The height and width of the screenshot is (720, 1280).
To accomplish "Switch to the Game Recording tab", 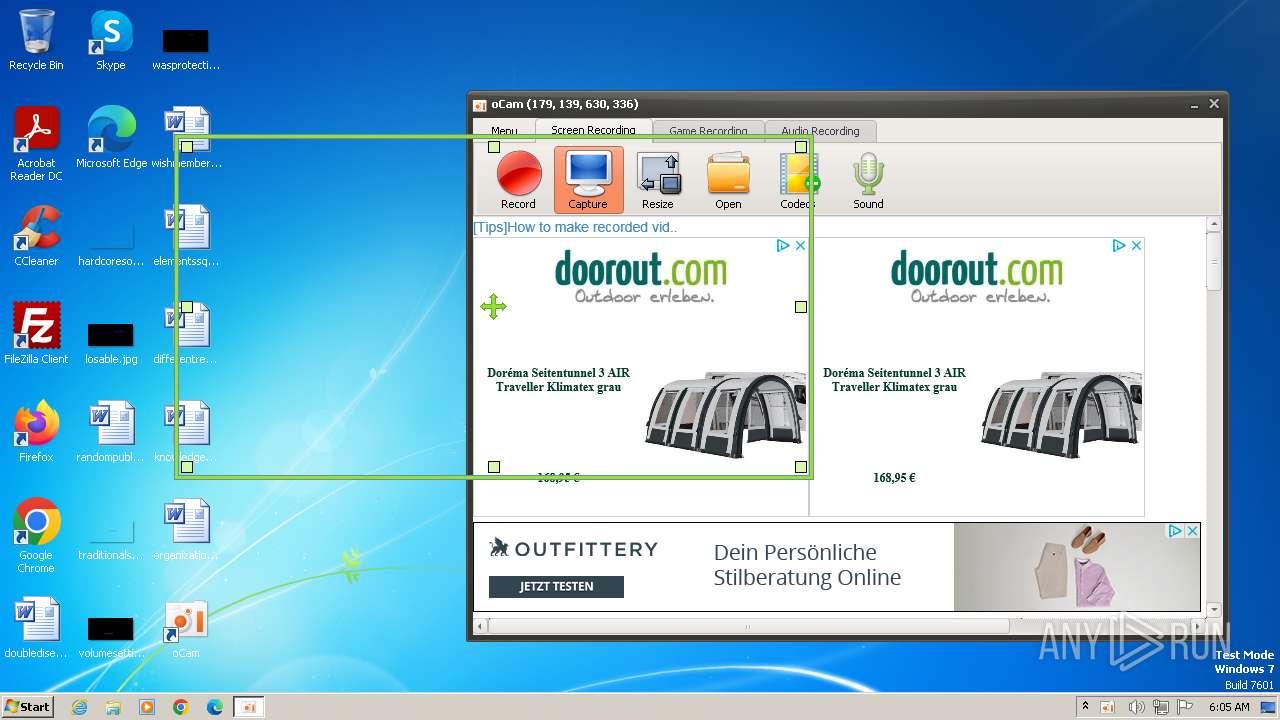I will (x=708, y=131).
